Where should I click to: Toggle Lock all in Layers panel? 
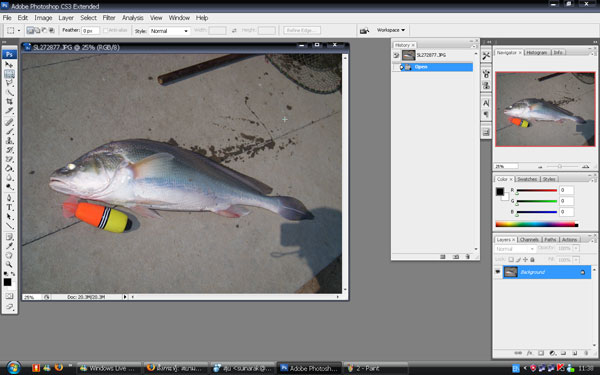tap(532, 259)
